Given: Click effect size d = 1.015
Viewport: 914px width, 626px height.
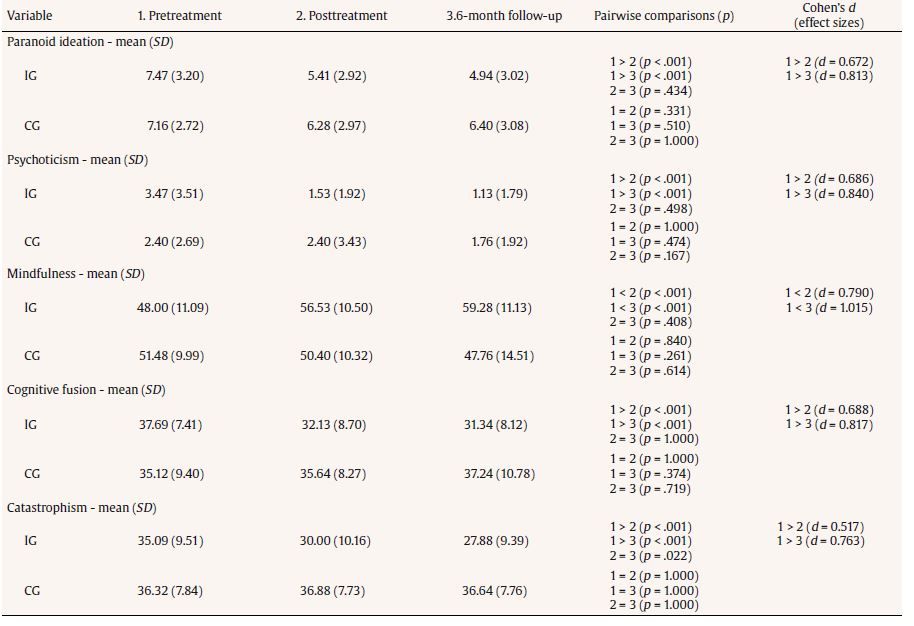Looking at the screenshot, I should [829, 308].
